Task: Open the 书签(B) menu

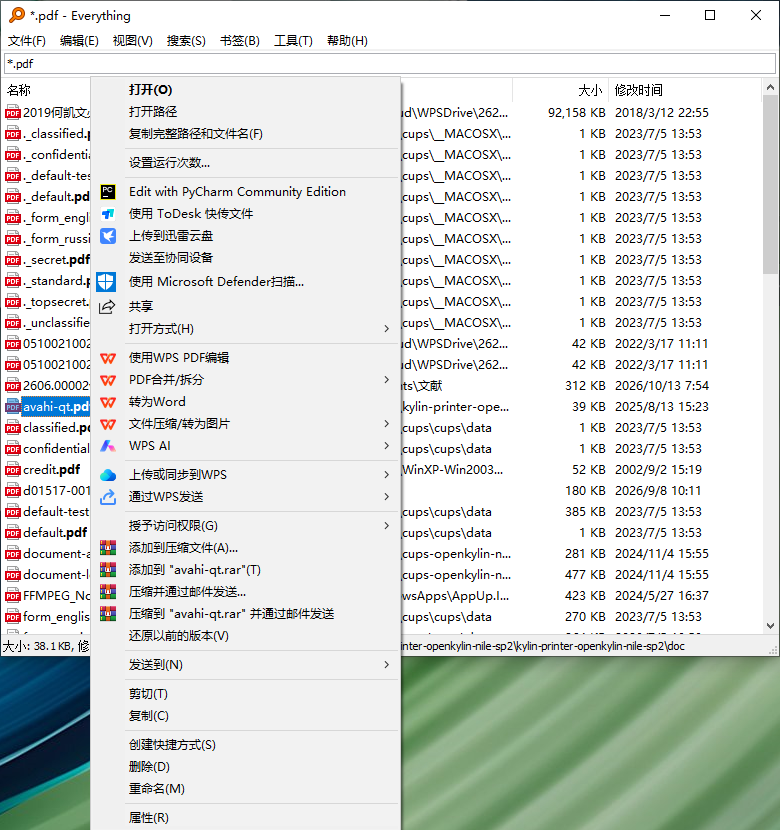Action: [x=240, y=41]
